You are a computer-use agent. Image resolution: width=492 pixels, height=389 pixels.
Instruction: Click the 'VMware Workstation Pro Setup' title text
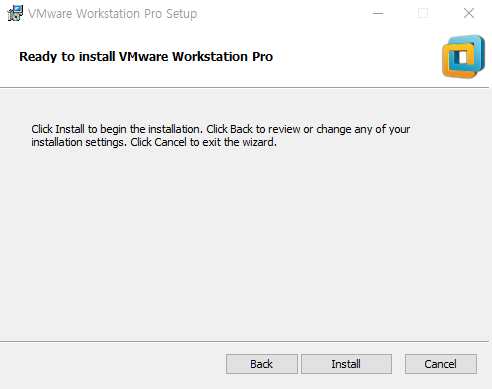pyautogui.click(x=113, y=14)
